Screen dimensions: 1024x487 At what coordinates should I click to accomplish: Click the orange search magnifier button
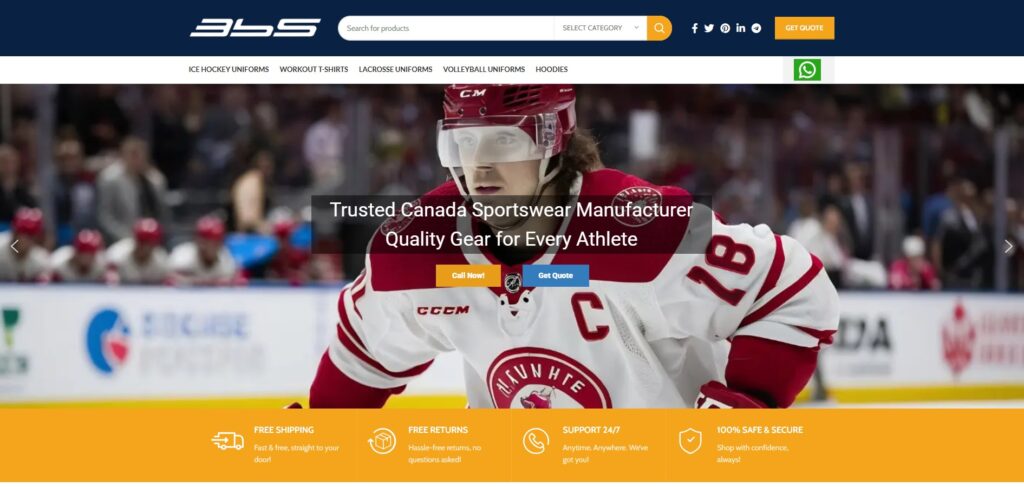[659, 28]
